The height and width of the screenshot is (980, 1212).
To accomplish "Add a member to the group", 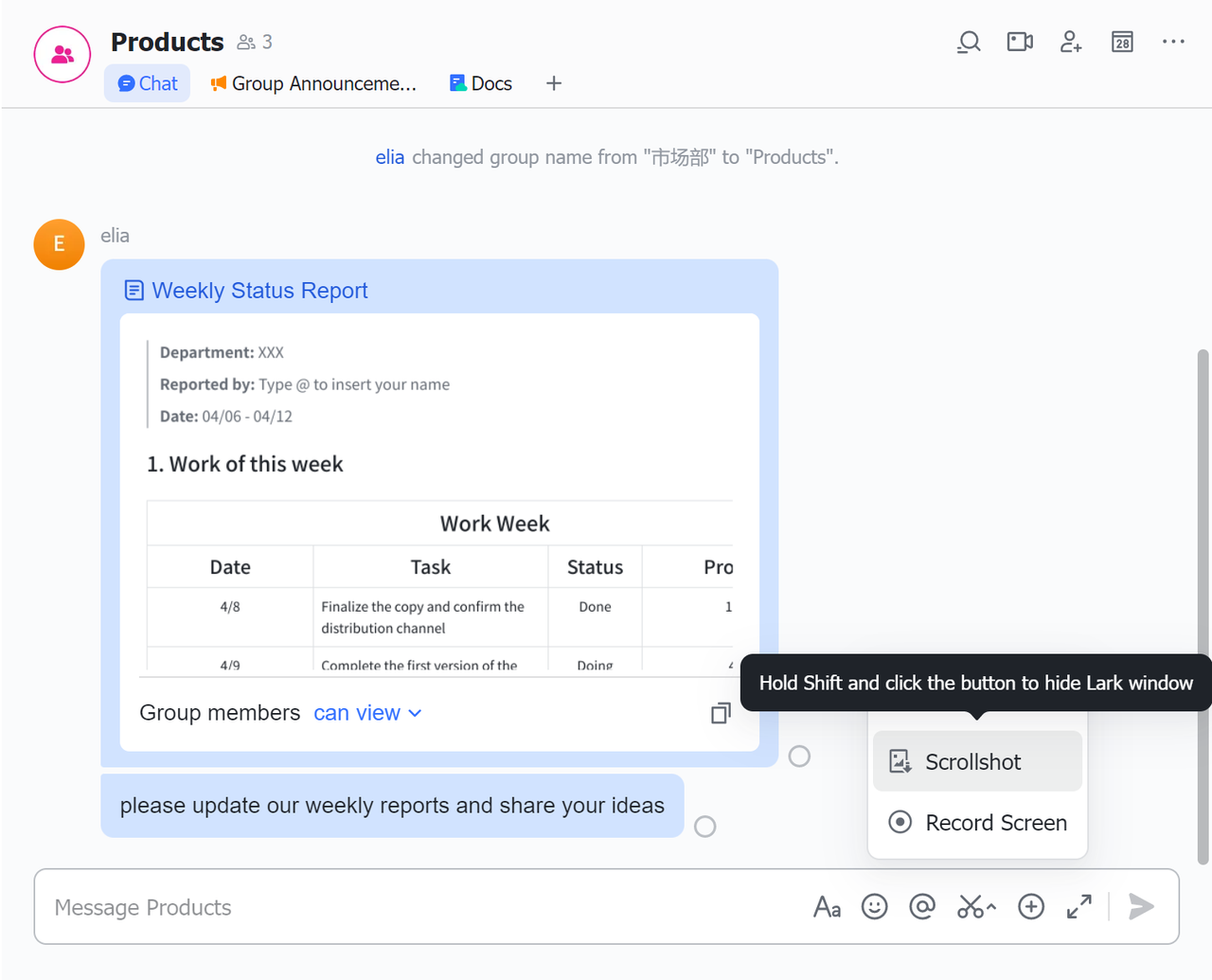I will click(1070, 42).
